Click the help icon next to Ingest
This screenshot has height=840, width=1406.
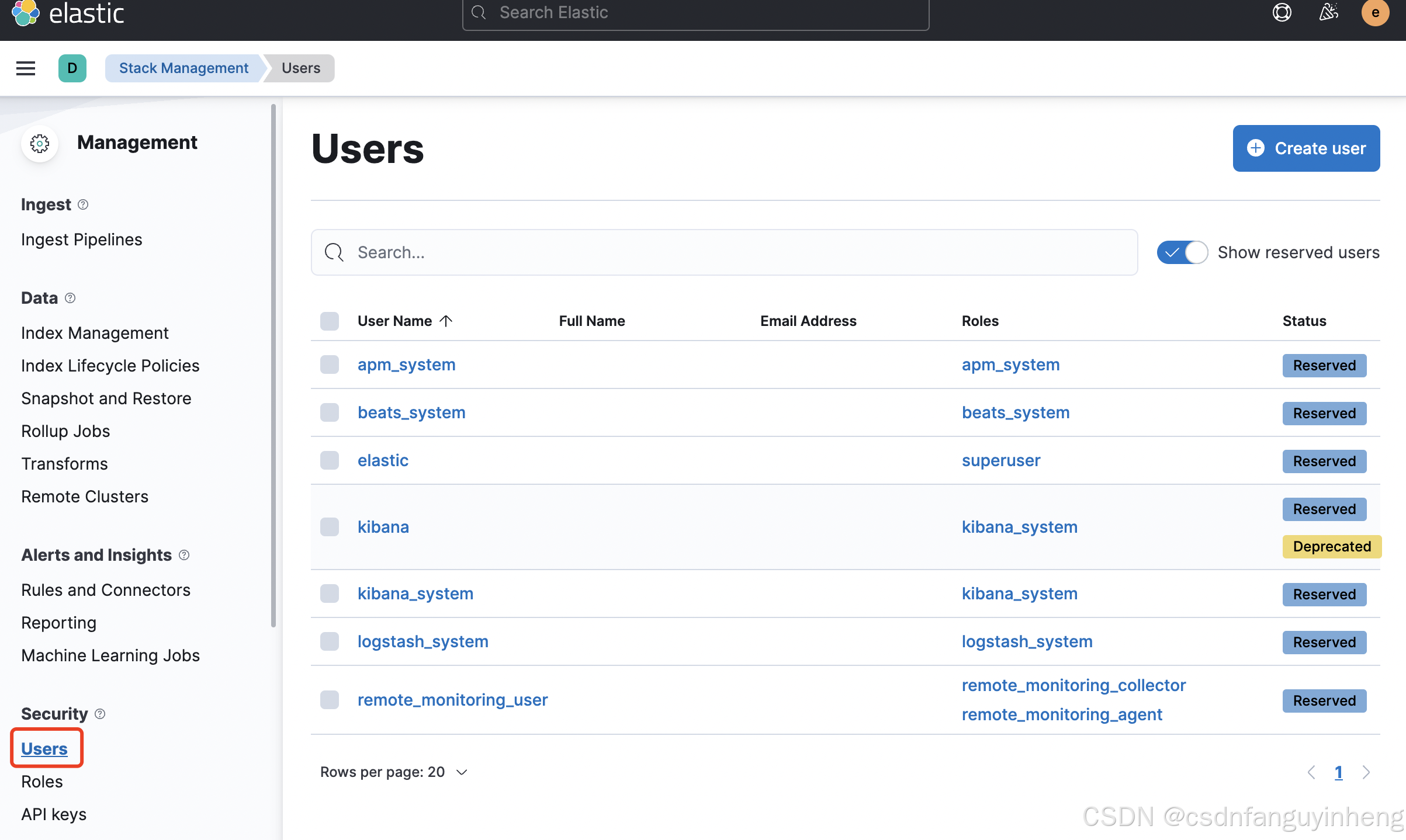click(x=83, y=204)
